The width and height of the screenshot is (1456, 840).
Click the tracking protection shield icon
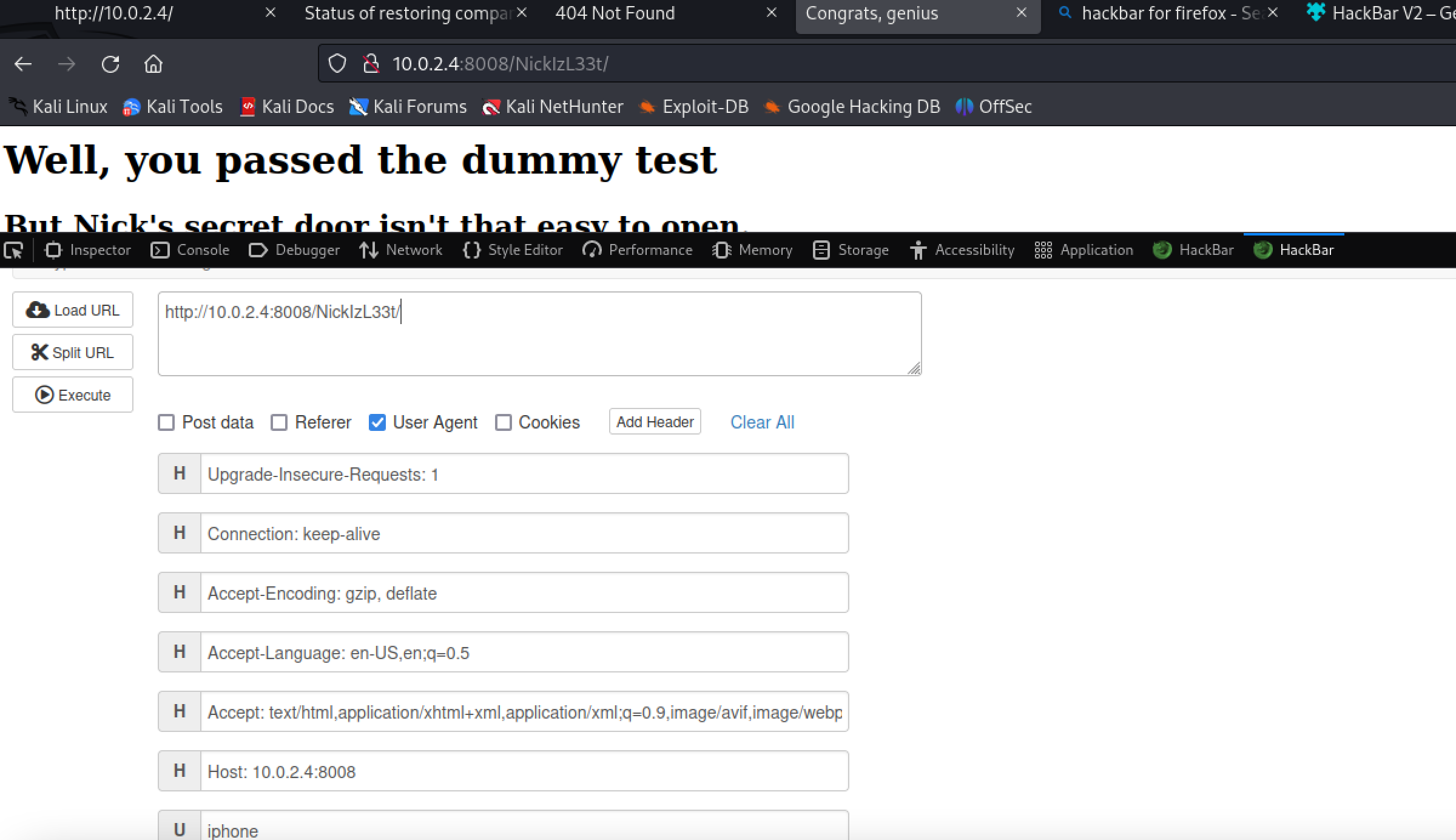click(337, 64)
